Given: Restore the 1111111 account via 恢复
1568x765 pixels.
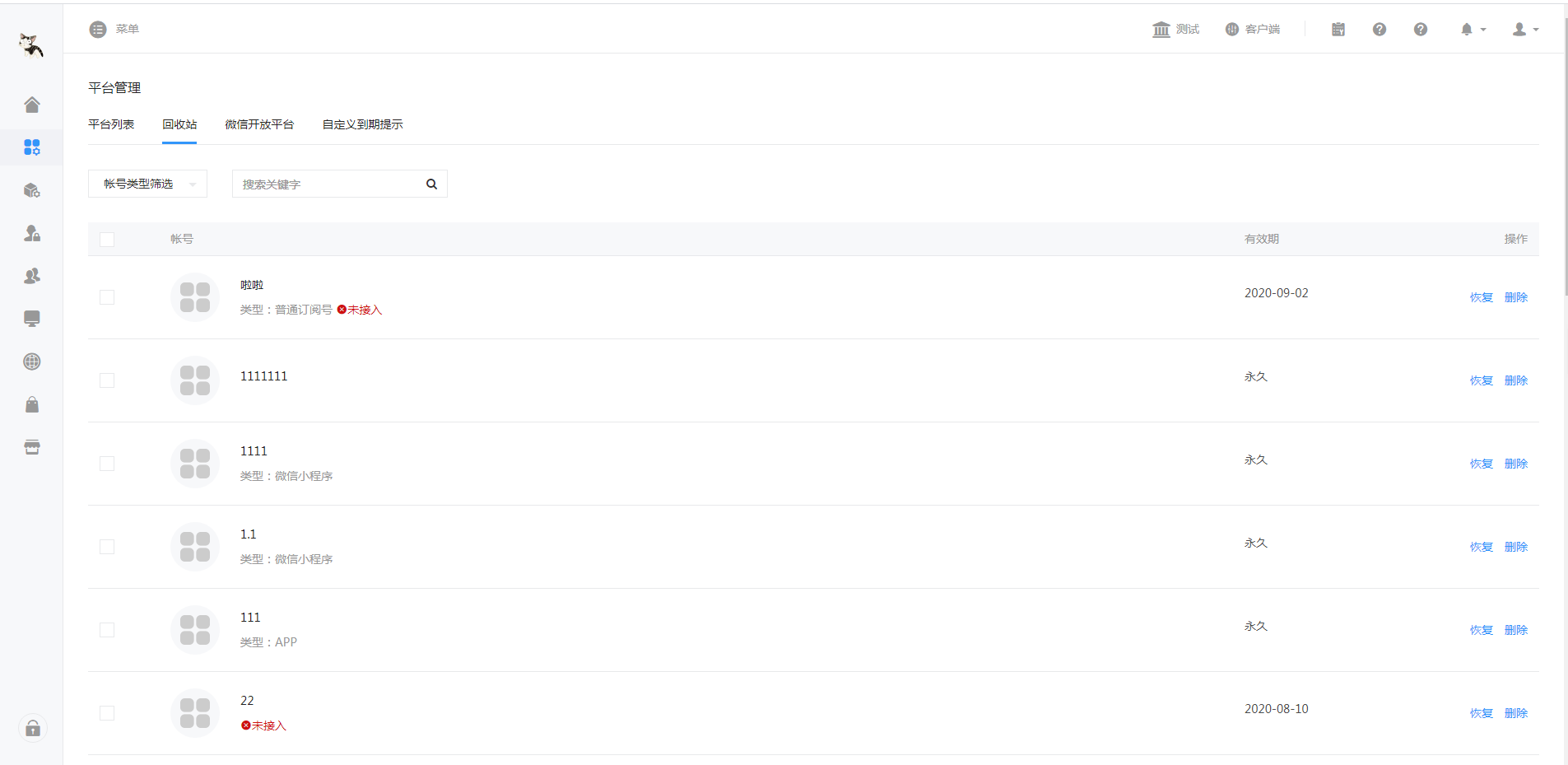Looking at the screenshot, I should pos(1482,380).
